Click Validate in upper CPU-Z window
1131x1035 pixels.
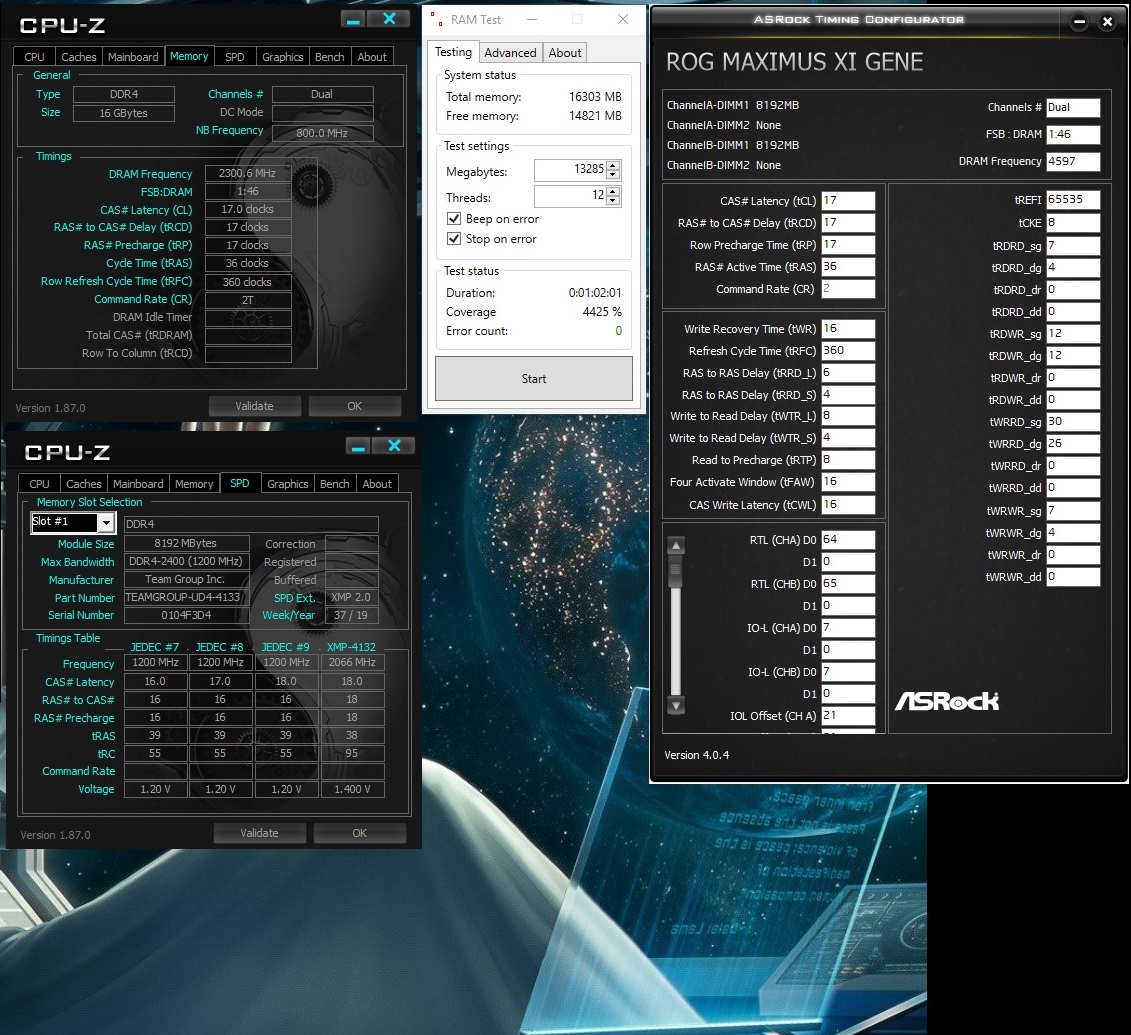click(254, 406)
